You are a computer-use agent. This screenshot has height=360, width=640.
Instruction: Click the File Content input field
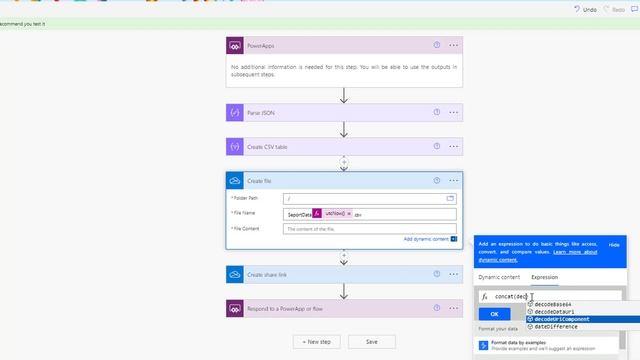coord(370,229)
